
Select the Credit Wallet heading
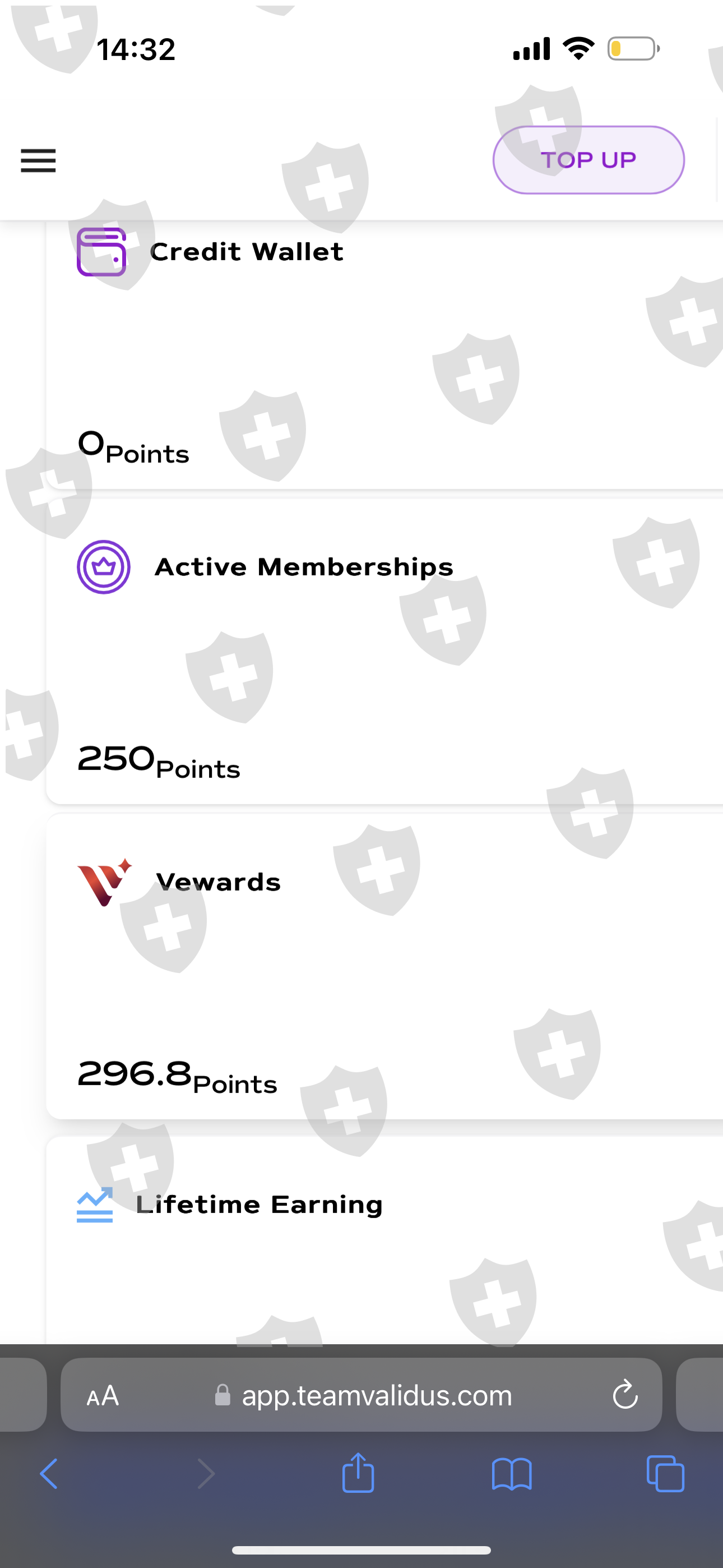tap(247, 252)
